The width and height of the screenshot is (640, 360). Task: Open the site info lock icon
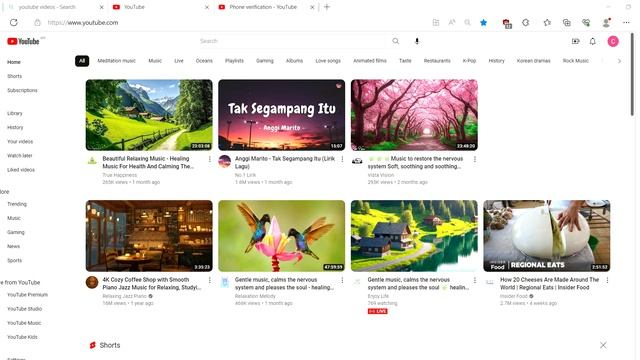point(37,22)
